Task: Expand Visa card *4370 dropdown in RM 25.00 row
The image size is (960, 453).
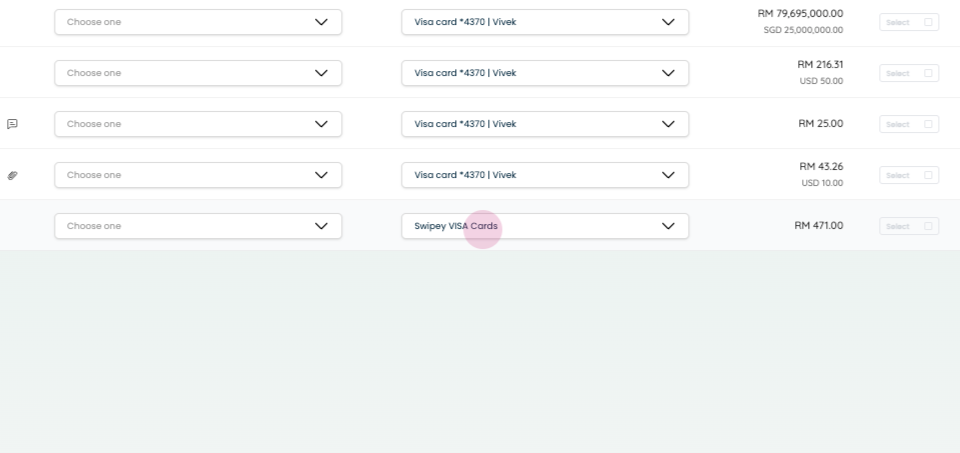Action: click(x=545, y=124)
